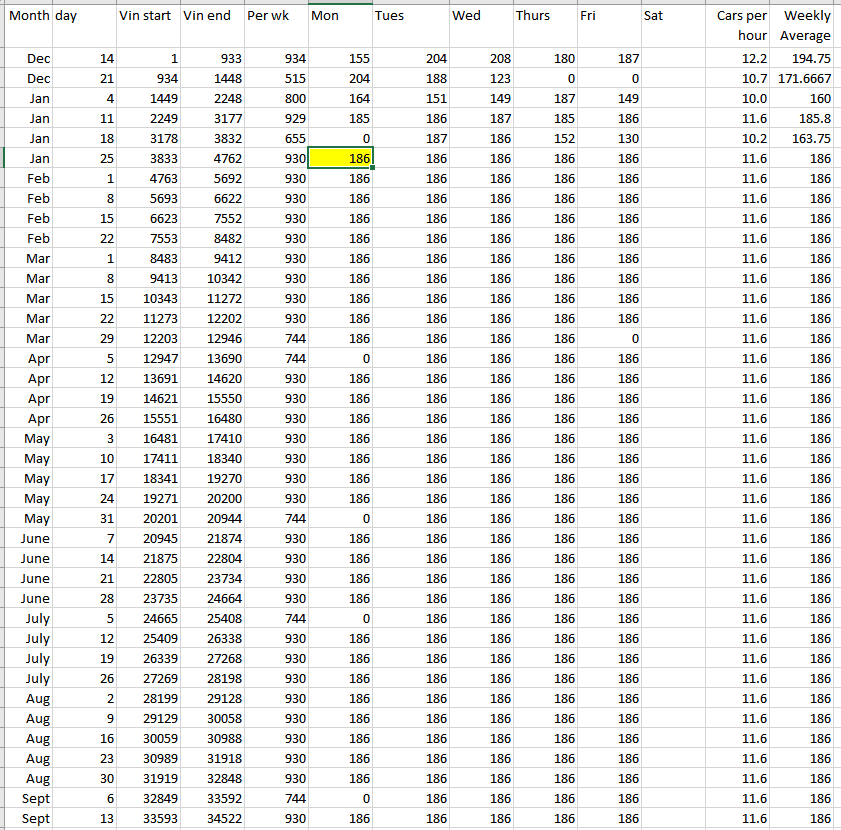
Task: Click the 'Month' column header cell
Action: click(28, 17)
